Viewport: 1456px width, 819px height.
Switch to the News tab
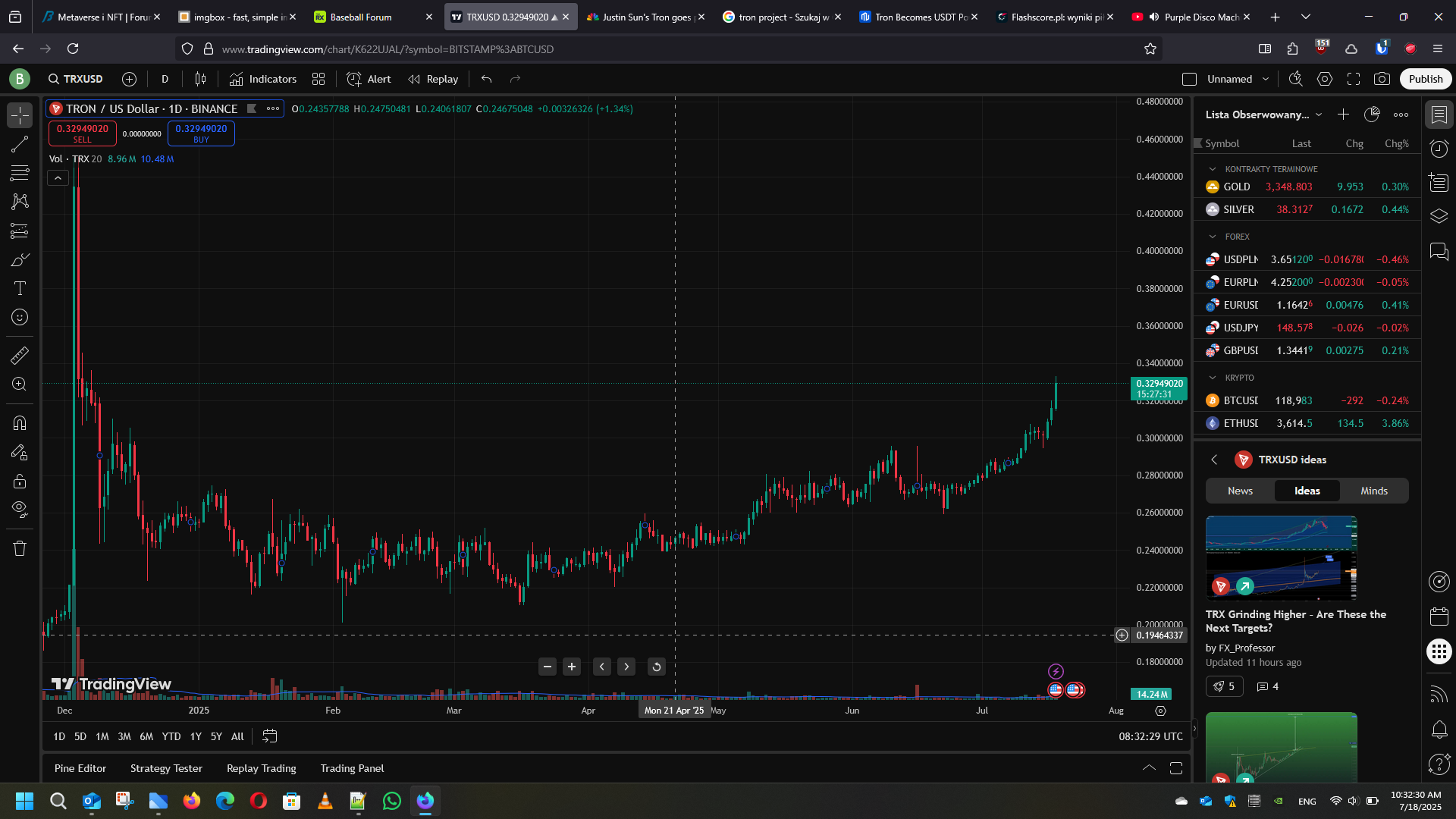pos(1240,491)
